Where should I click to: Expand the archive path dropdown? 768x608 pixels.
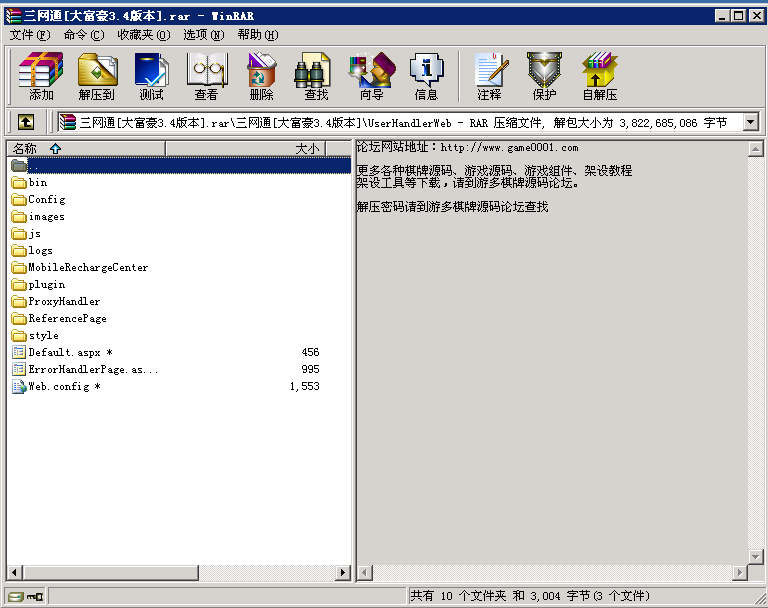(750, 122)
